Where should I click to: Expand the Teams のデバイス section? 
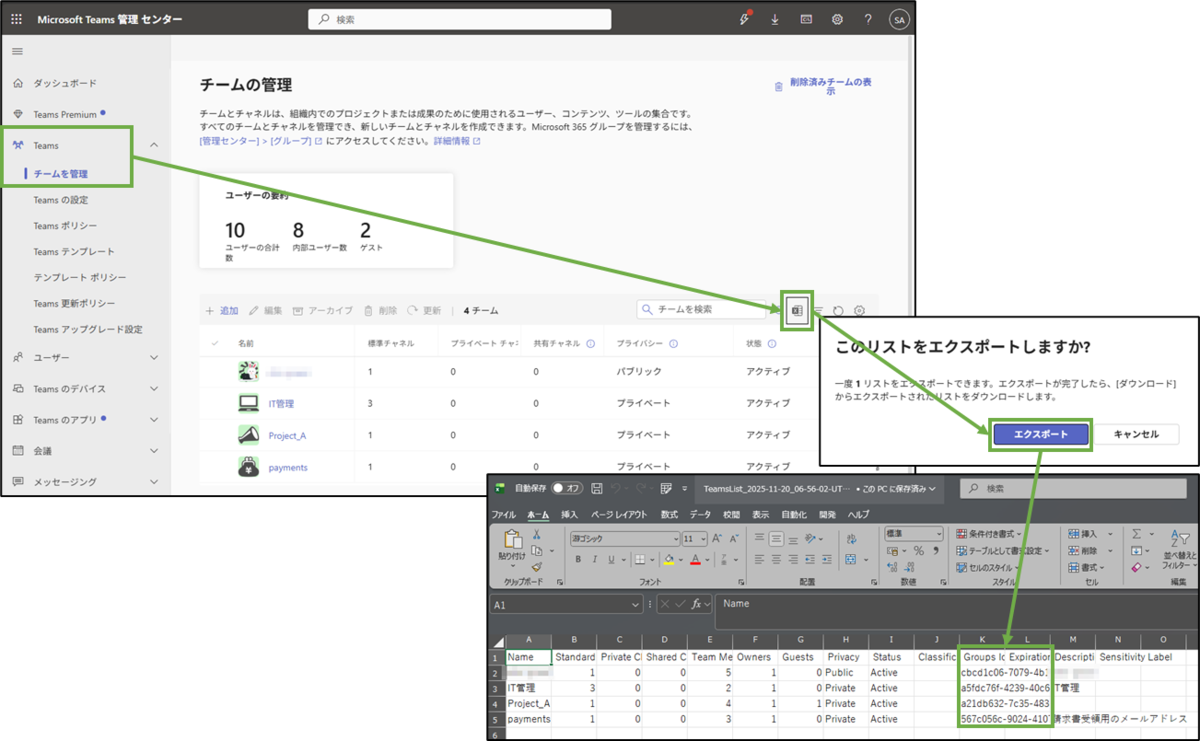pyautogui.click(x=154, y=388)
